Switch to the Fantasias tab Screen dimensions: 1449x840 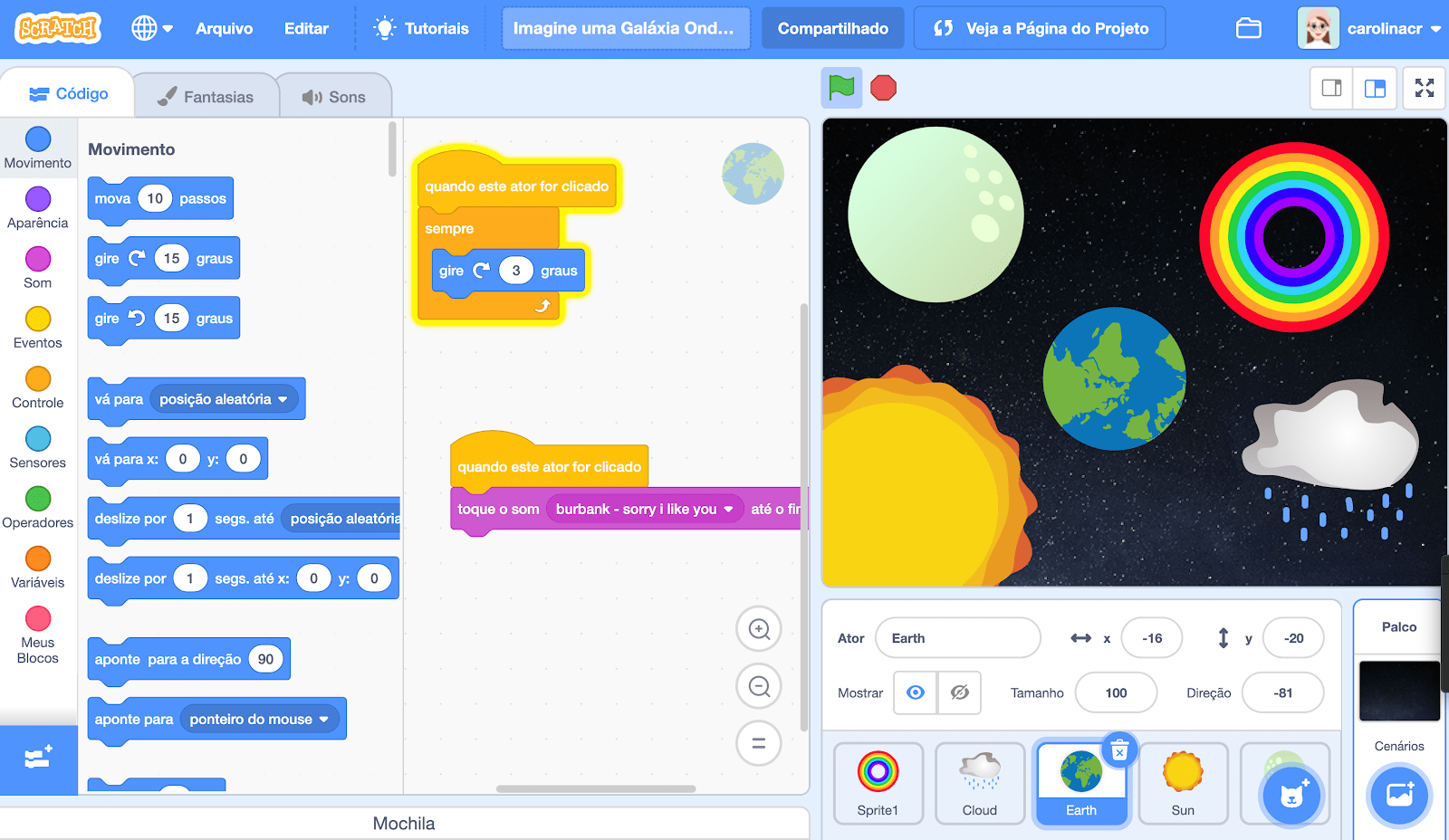tap(206, 97)
